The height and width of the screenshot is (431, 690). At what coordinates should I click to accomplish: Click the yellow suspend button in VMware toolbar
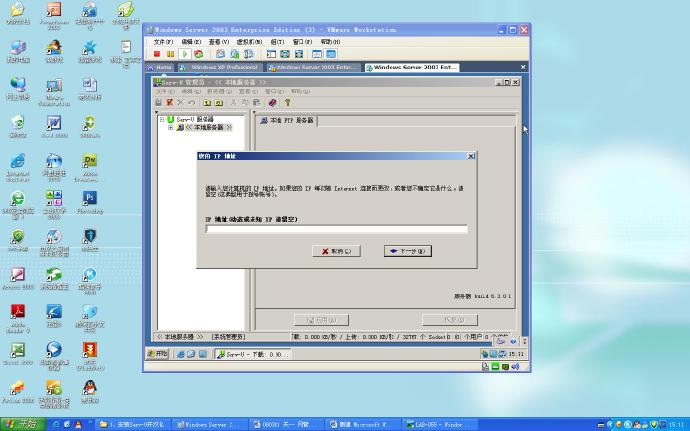pos(170,54)
